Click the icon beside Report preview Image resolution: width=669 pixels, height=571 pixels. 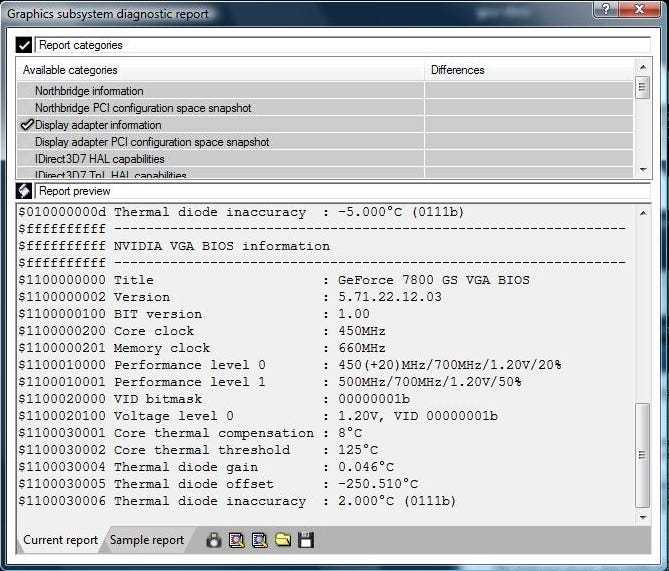(24, 191)
